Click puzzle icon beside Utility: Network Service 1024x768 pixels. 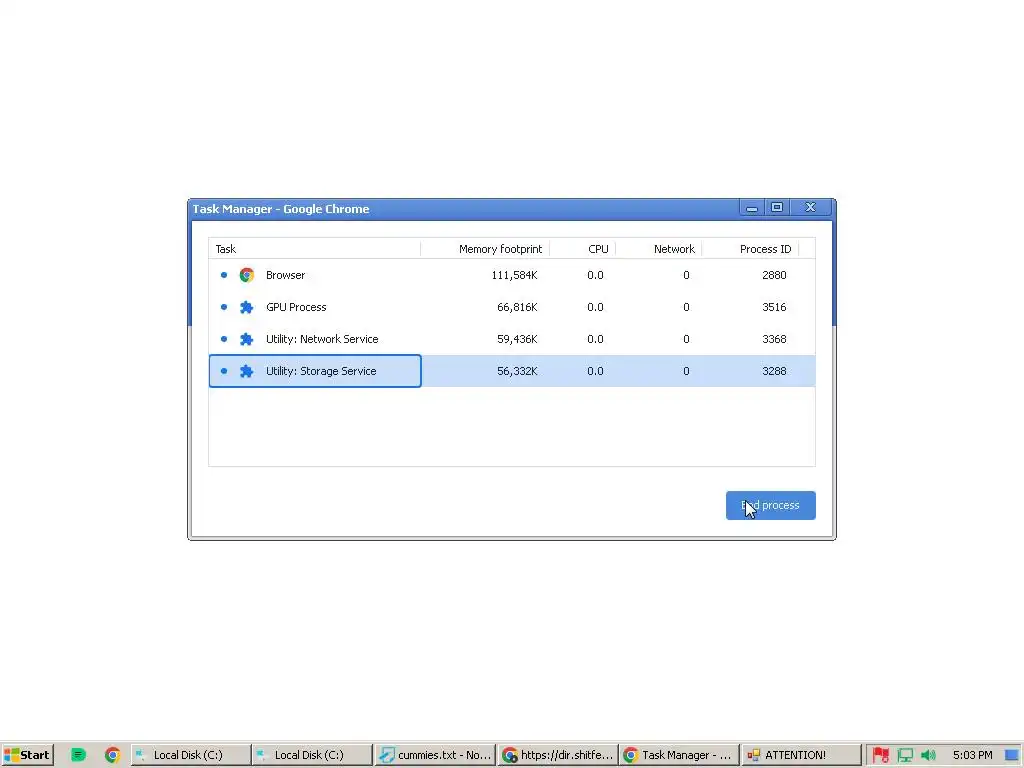246,339
